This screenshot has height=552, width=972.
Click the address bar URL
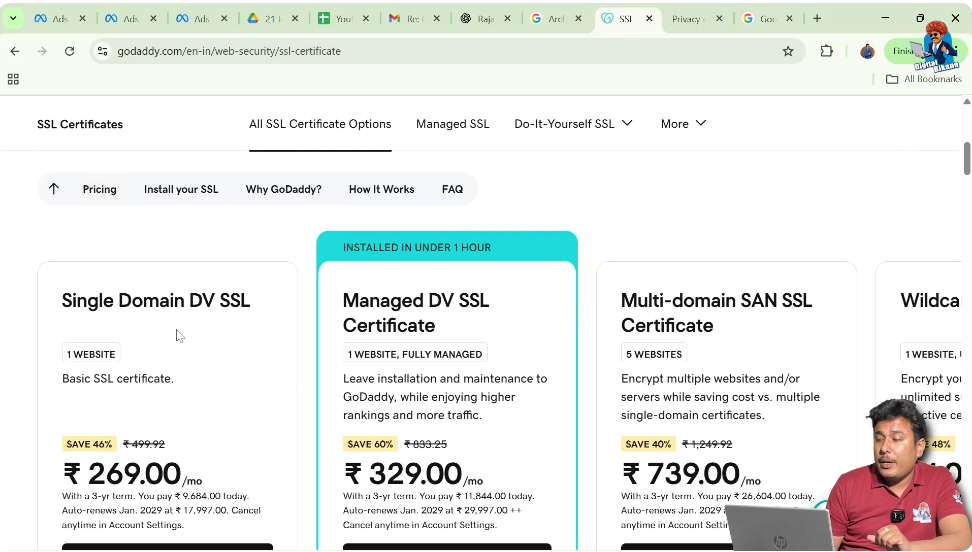point(229,51)
